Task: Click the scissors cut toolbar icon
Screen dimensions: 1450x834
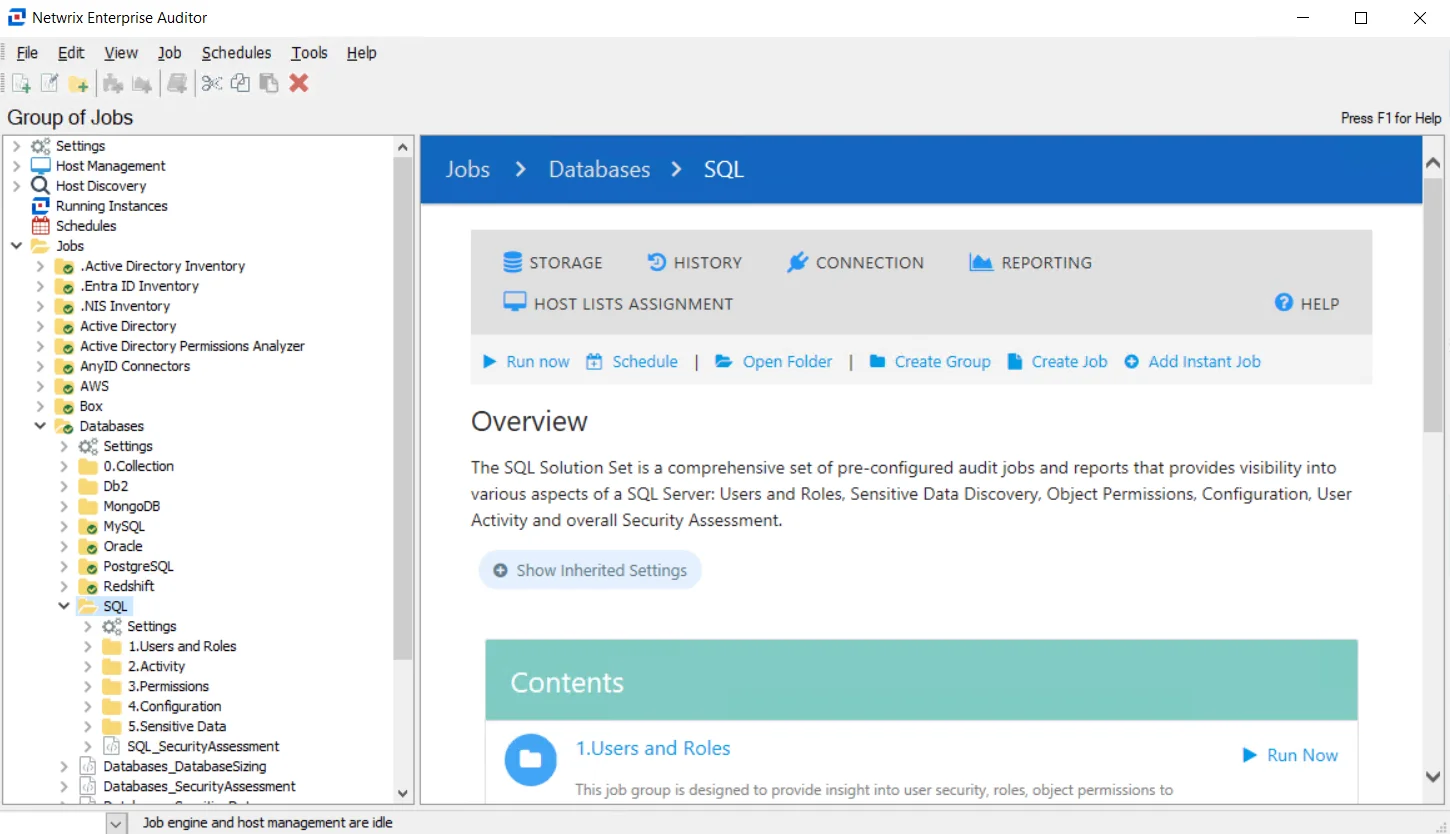Action: point(211,83)
